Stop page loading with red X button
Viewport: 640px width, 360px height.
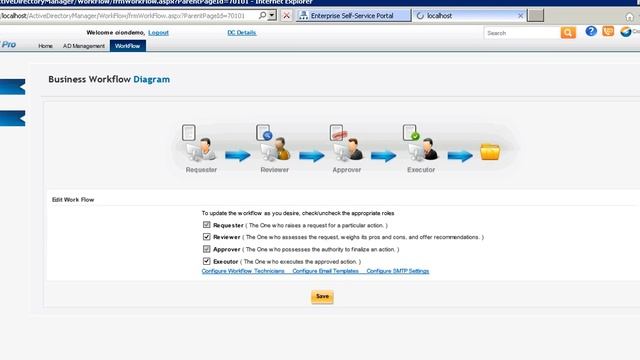287,16
